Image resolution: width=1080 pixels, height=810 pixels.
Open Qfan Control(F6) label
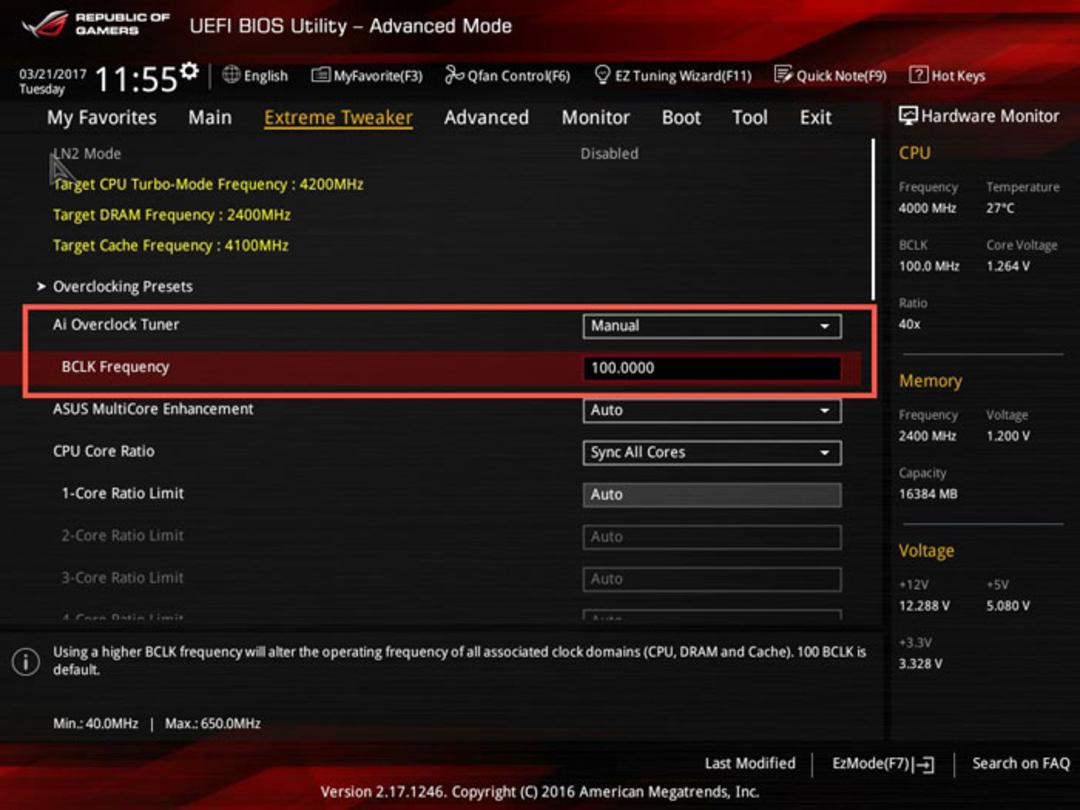click(519, 76)
